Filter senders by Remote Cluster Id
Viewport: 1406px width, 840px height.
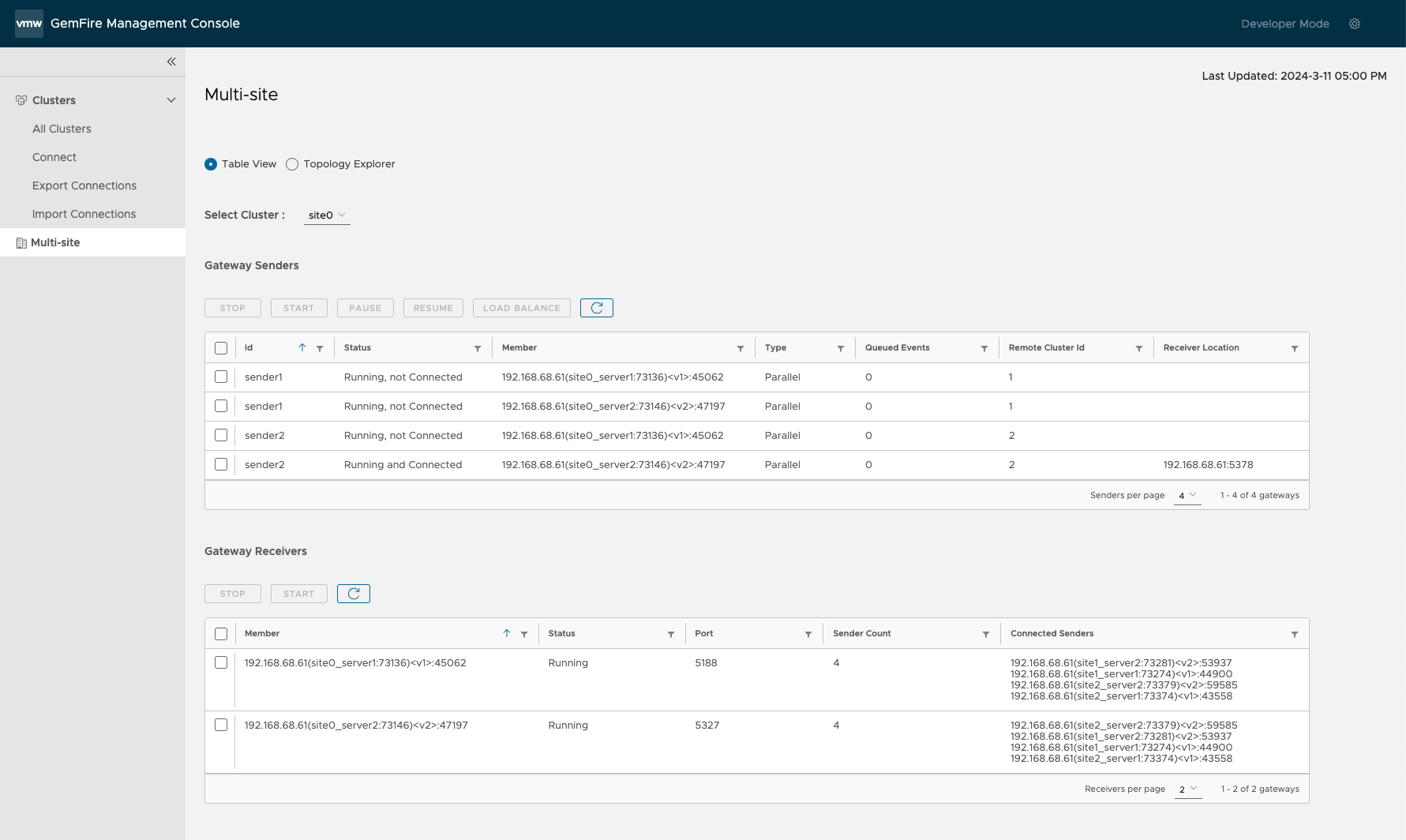tap(1139, 348)
